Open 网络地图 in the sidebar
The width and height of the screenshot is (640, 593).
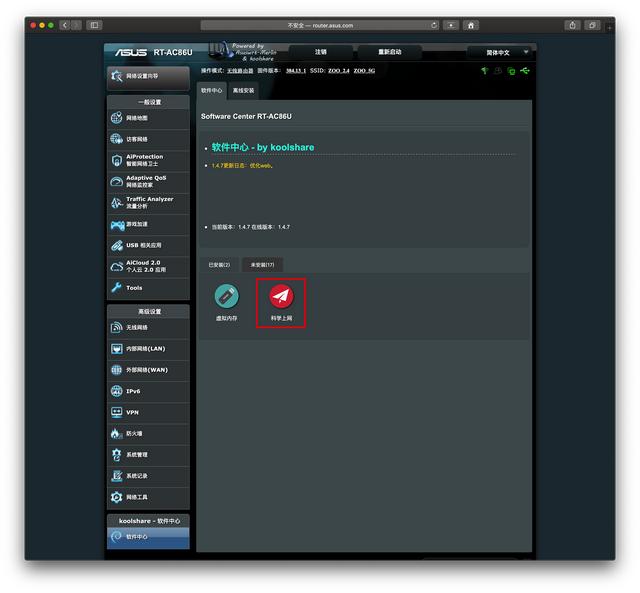click(149, 118)
